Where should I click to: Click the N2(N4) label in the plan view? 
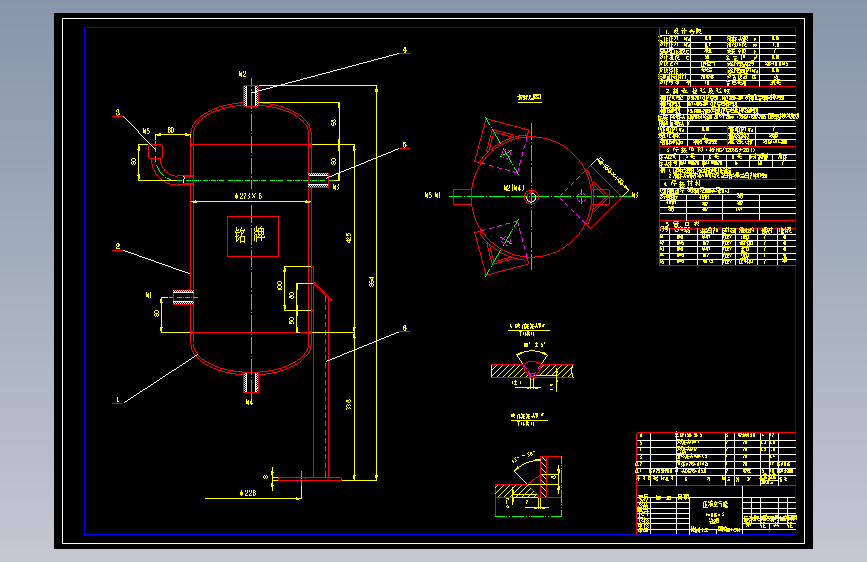[x=514, y=188]
